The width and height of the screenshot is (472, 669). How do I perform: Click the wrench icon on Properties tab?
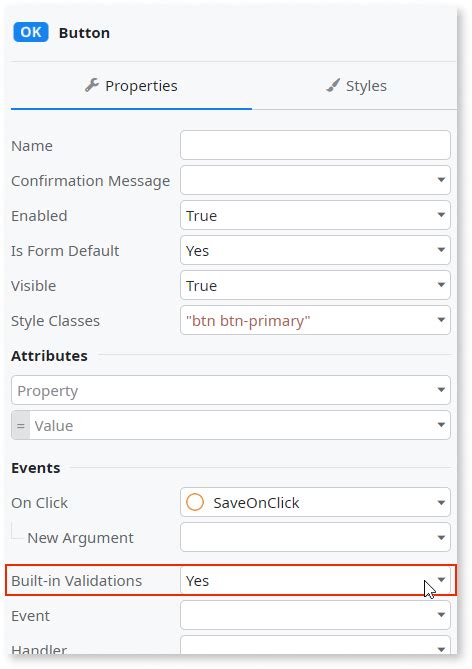(92, 85)
